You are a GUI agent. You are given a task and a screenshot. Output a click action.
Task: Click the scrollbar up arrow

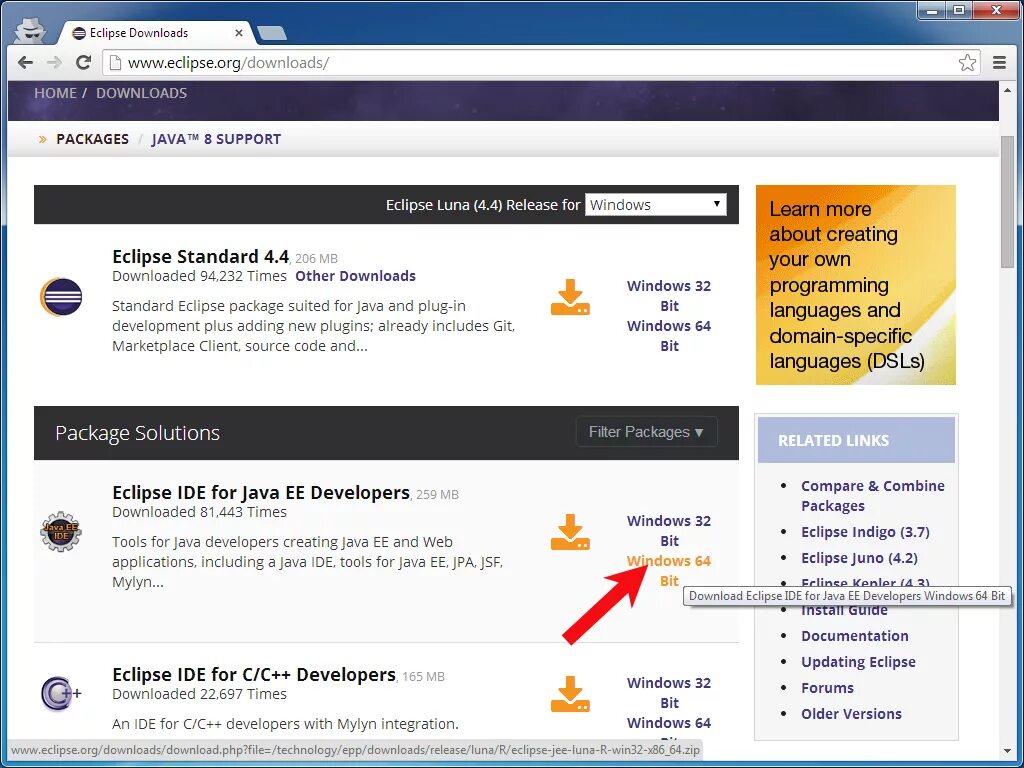pos(1008,89)
